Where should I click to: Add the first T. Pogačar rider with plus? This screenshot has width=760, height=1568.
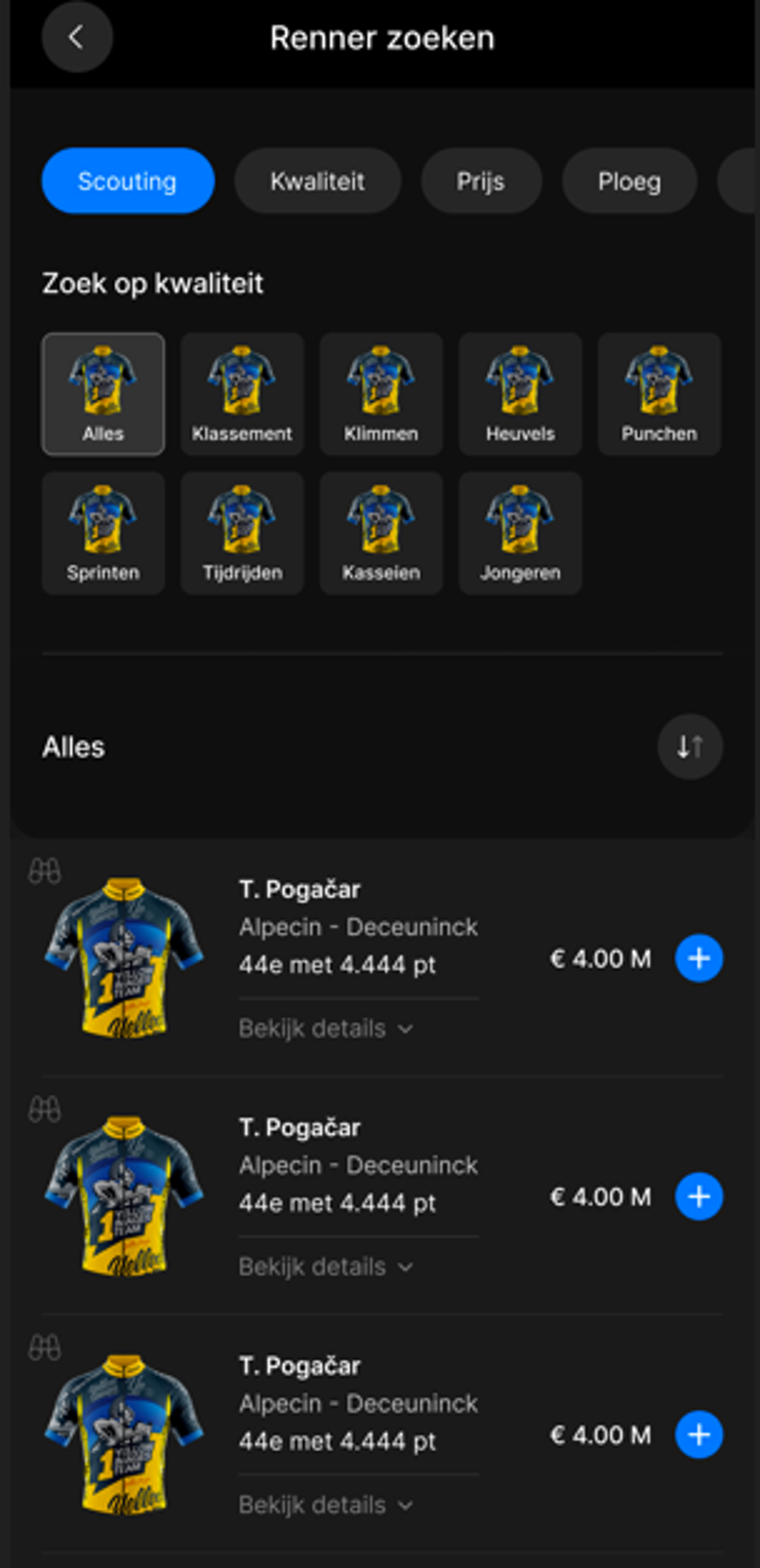pyautogui.click(x=698, y=958)
